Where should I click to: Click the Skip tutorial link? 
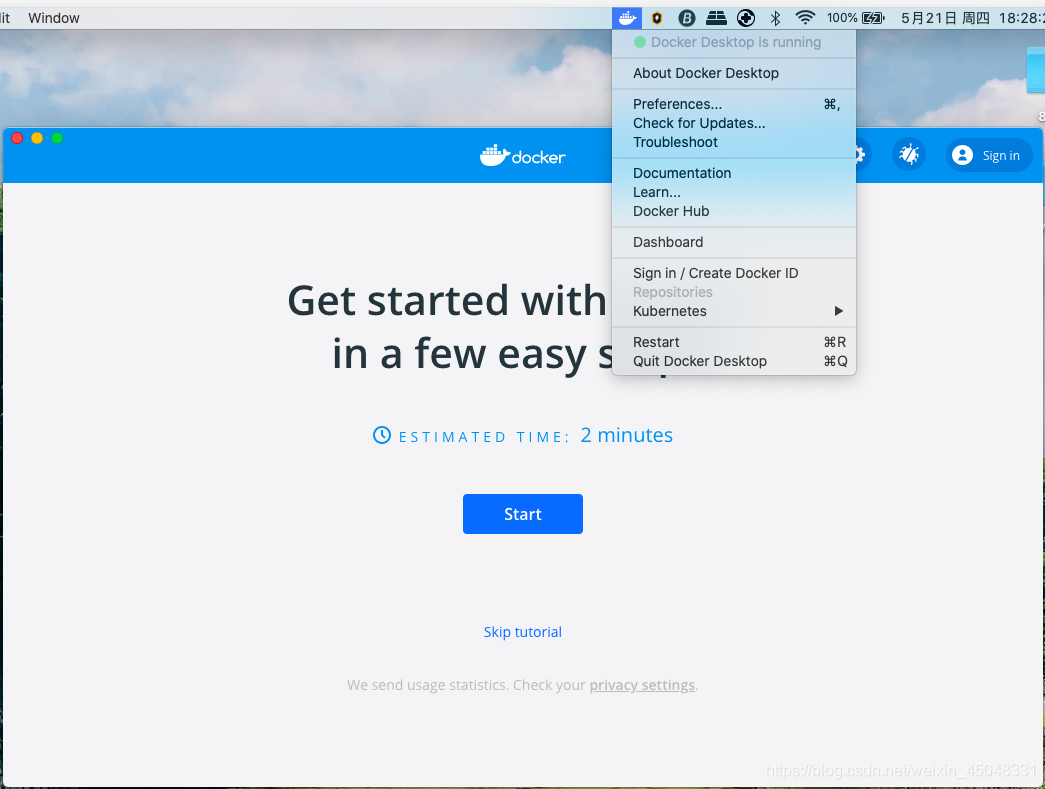(522, 632)
